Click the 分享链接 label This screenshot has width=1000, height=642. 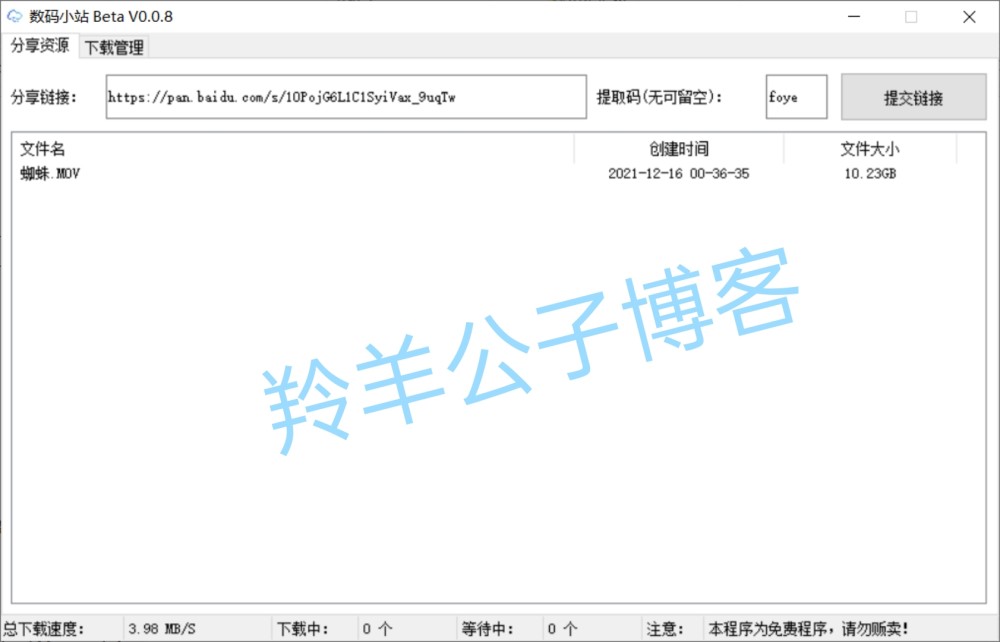(x=43, y=98)
